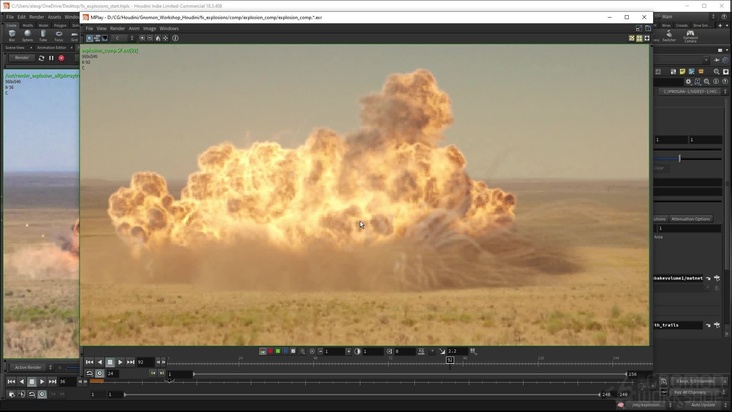The width and height of the screenshot is (732, 412).
Task: Jump to first frame in Houdini main playbar
Action: pyautogui.click(x=11, y=382)
